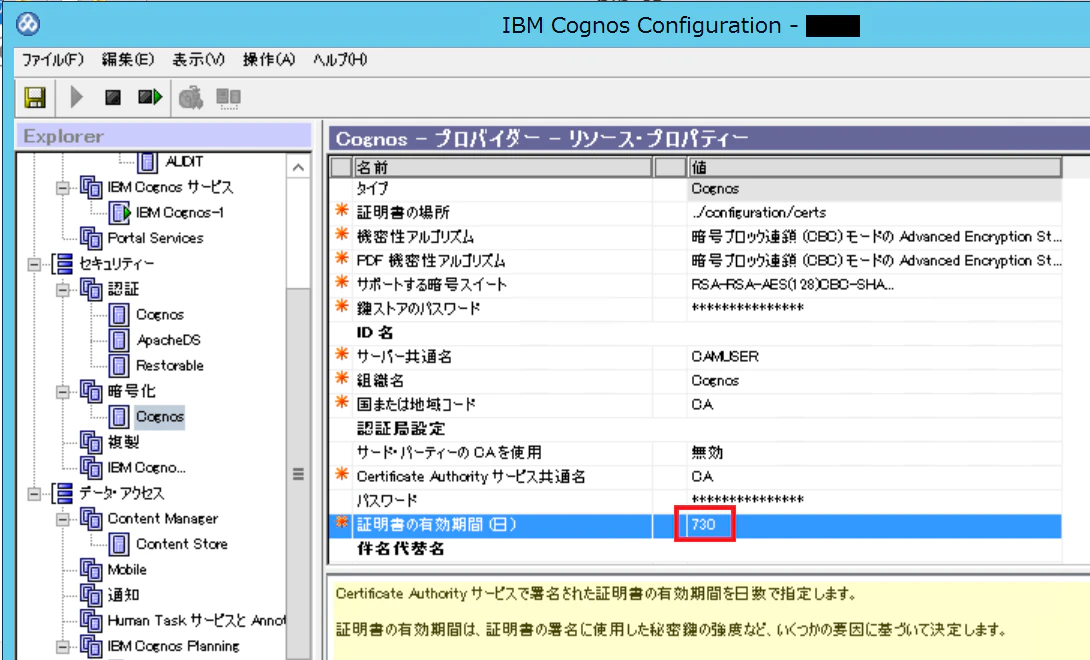Click the 証明書の場所 value ../configuration/certs
Image resolution: width=1090 pixels, height=660 pixels.
click(759, 213)
